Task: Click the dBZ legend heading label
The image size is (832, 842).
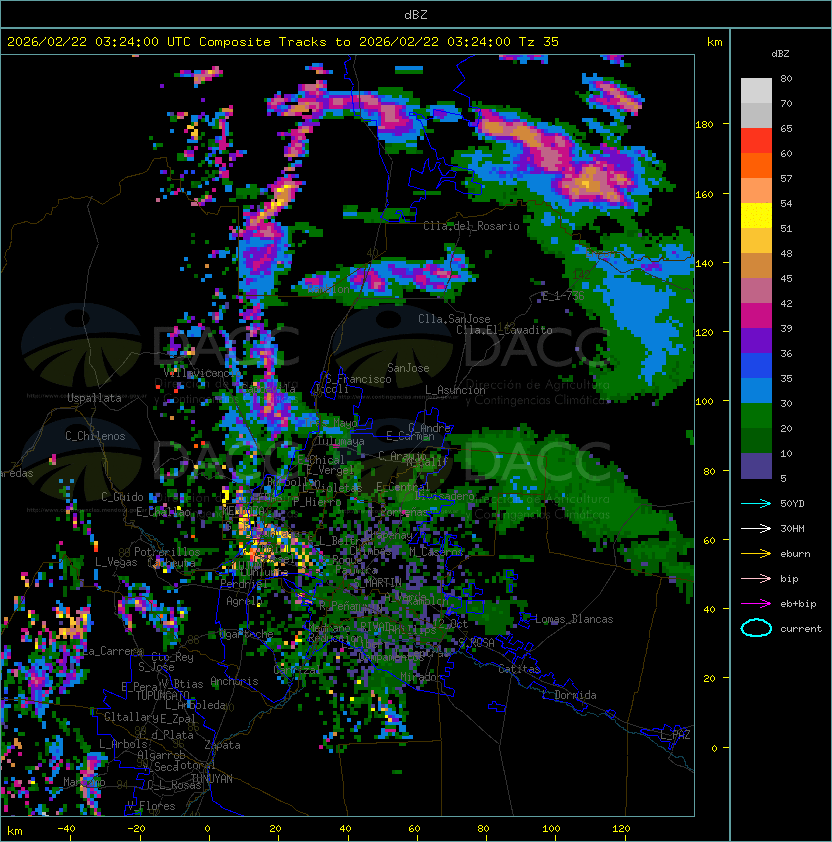Action: [x=780, y=54]
